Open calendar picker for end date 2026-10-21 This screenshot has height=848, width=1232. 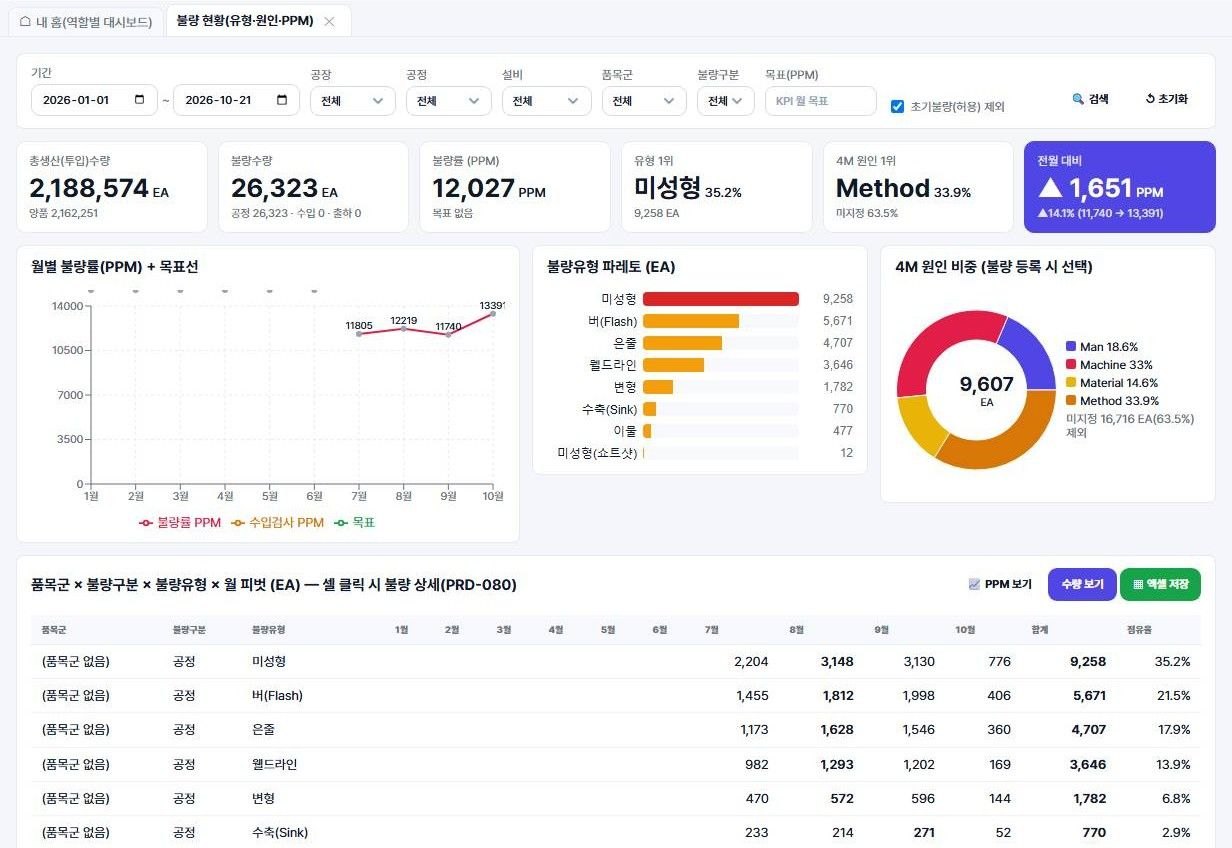(x=282, y=100)
